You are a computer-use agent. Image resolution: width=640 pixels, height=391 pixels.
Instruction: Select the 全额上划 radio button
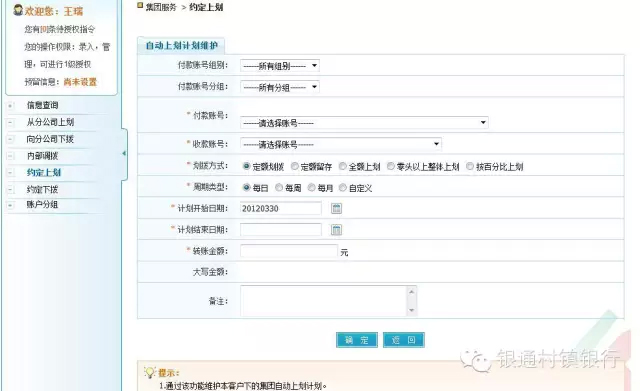(x=342, y=166)
